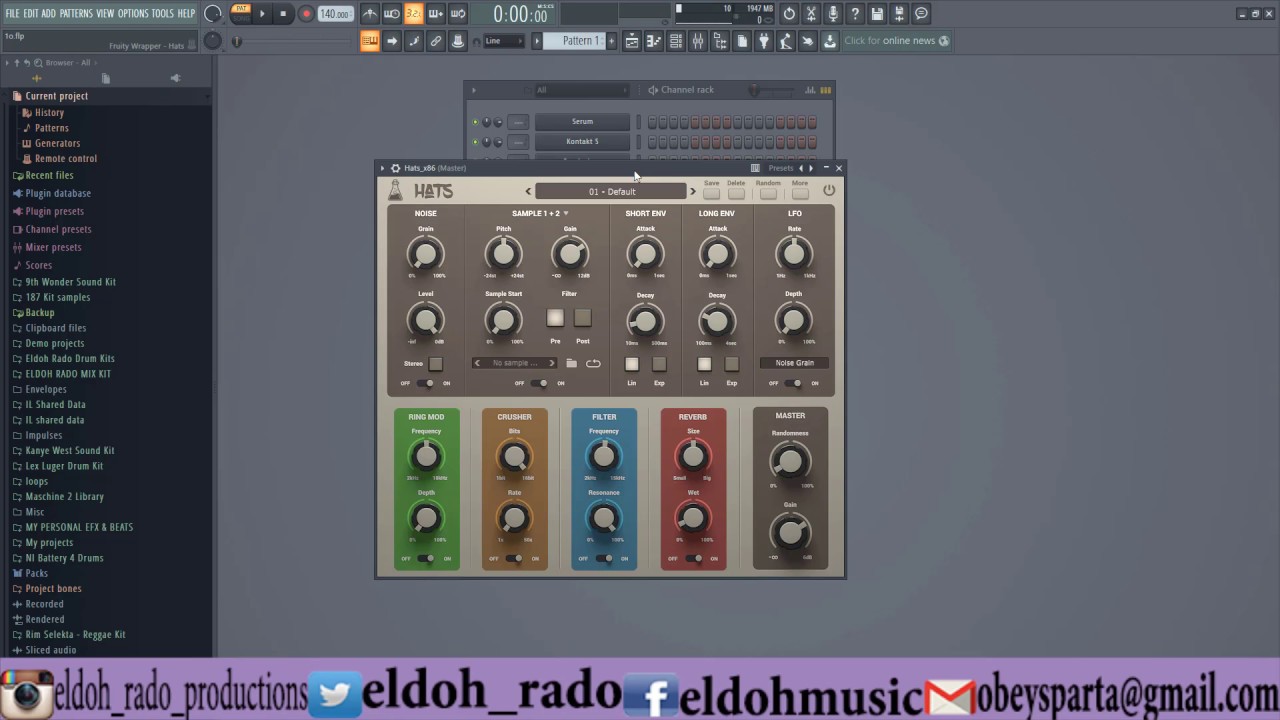Select the stamp tool icon
The image size is (1280, 720).
[457, 41]
